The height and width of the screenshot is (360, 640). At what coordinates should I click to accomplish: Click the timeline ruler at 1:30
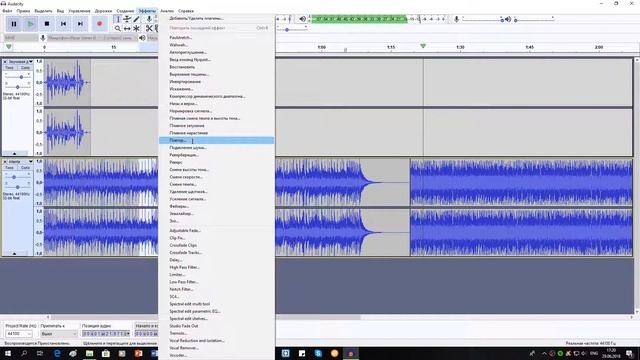click(460, 47)
